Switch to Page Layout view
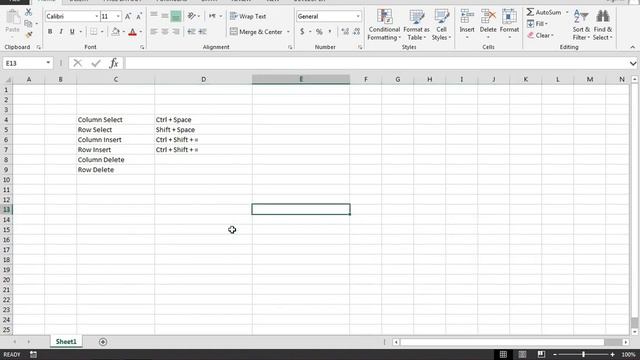This screenshot has width=640, height=360. pyautogui.click(x=522, y=354)
